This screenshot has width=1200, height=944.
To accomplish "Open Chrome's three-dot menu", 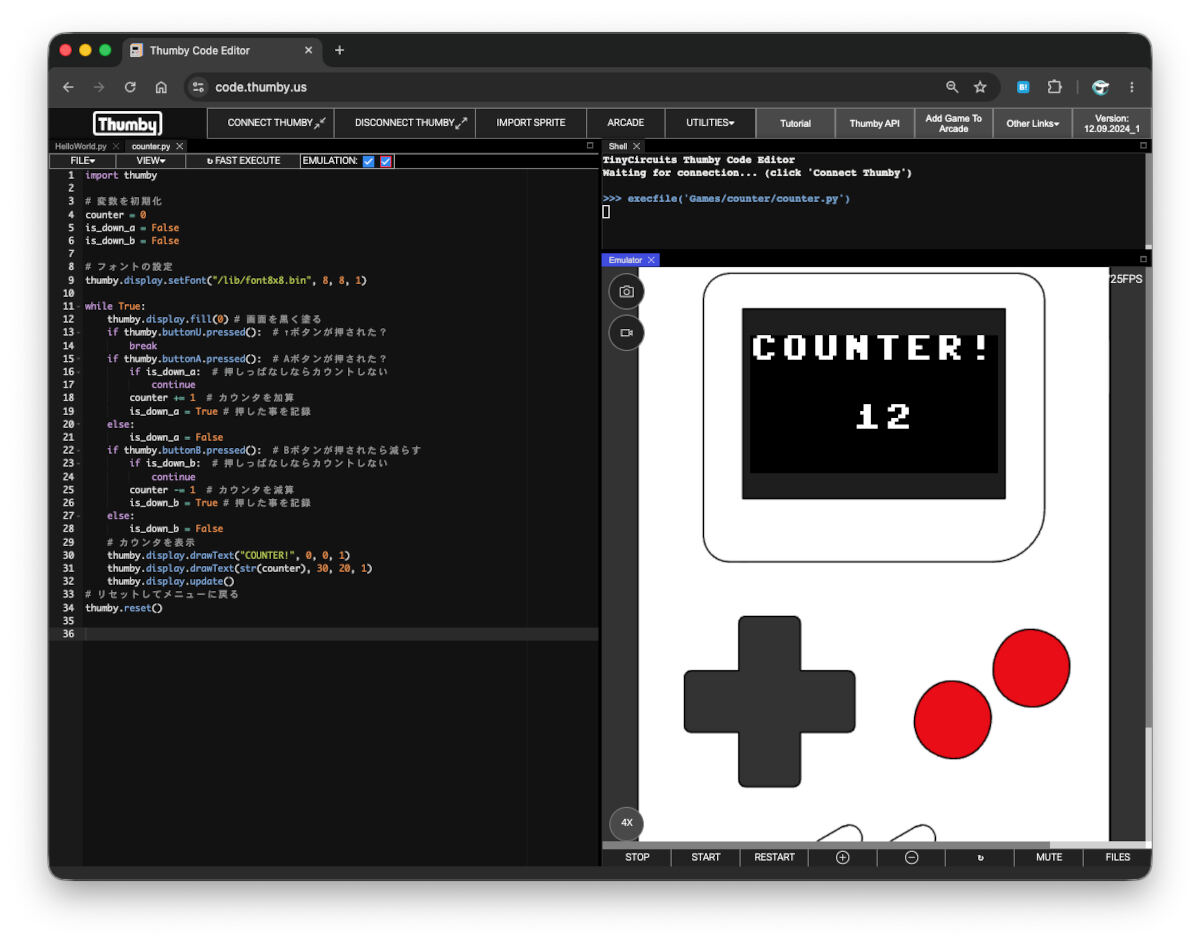I will click(1132, 87).
